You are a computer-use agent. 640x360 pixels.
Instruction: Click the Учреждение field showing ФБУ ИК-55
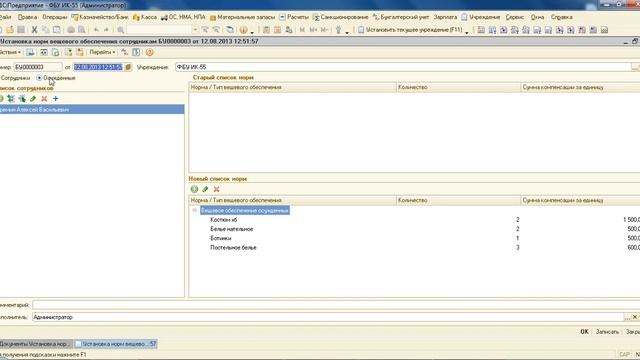(x=403, y=67)
